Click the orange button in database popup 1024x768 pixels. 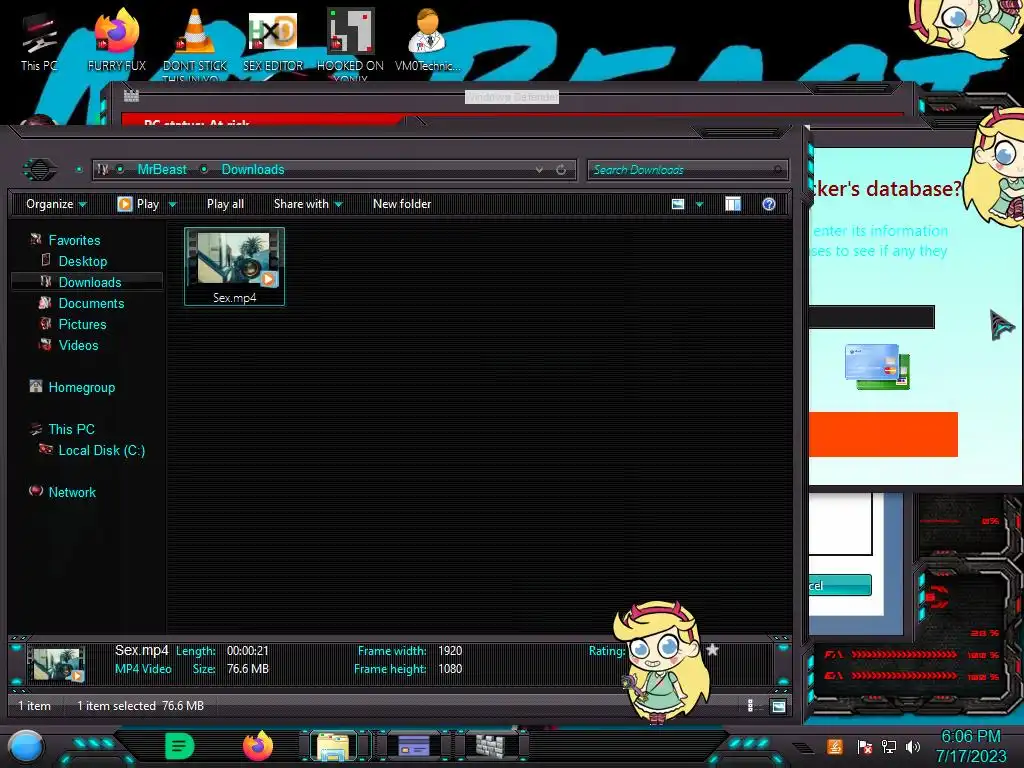883,434
